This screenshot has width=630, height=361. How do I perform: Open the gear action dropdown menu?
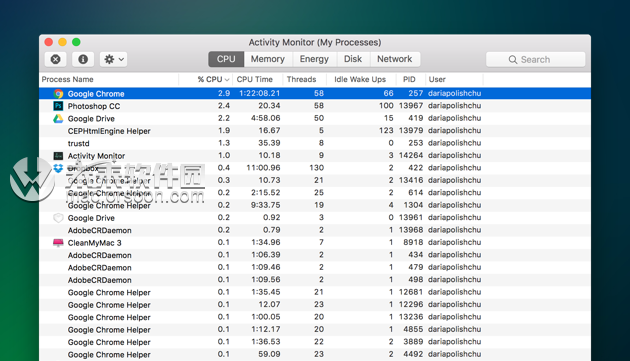[114, 59]
